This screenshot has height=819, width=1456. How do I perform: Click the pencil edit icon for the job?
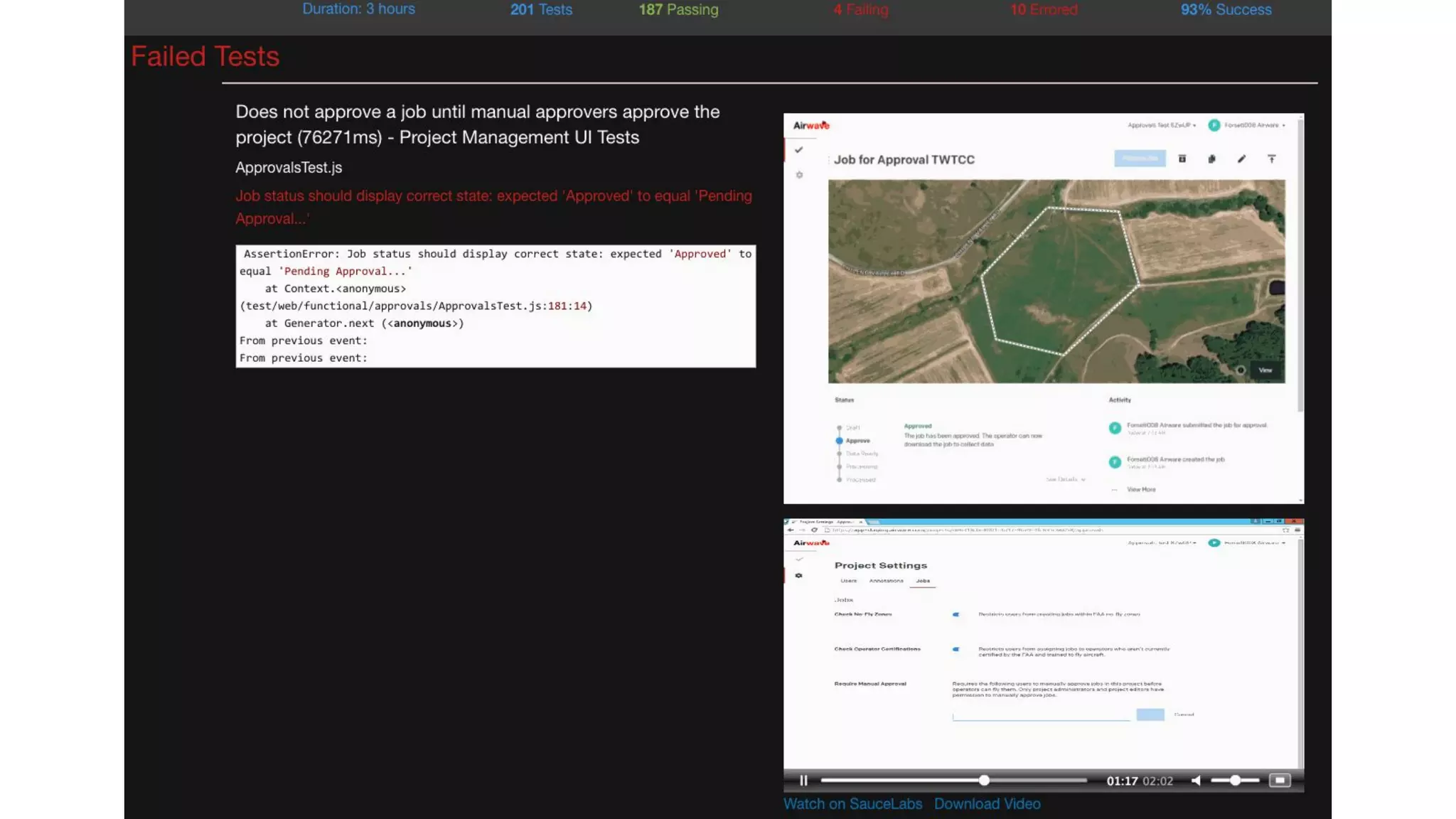point(1241,159)
